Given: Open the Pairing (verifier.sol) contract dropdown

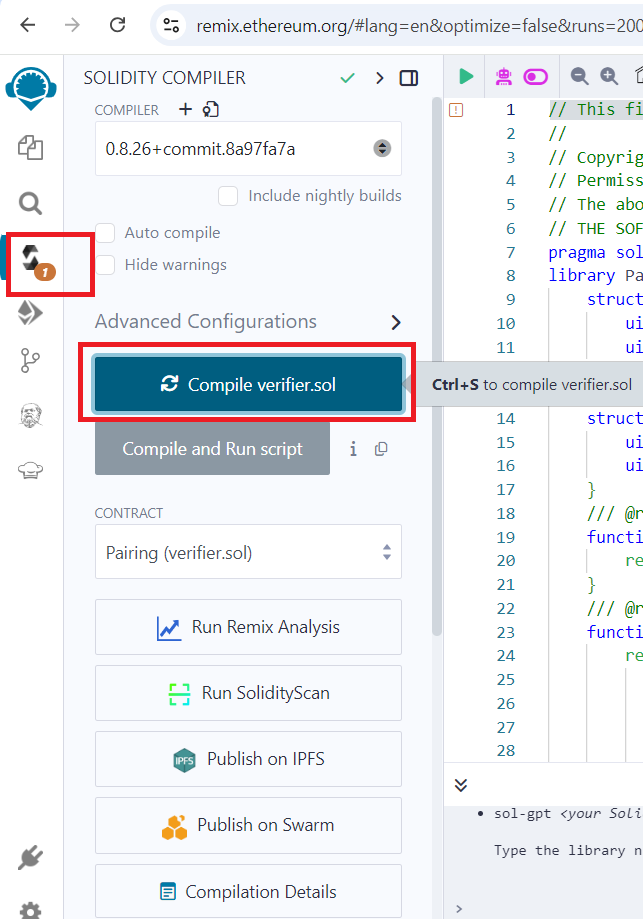Looking at the screenshot, I should [x=248, y=552].
